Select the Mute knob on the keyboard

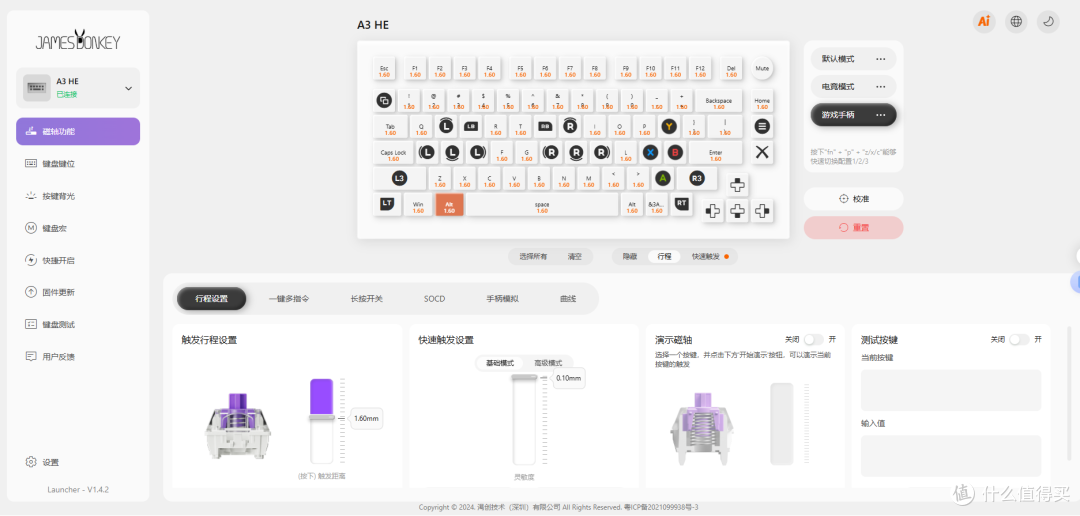762,69
